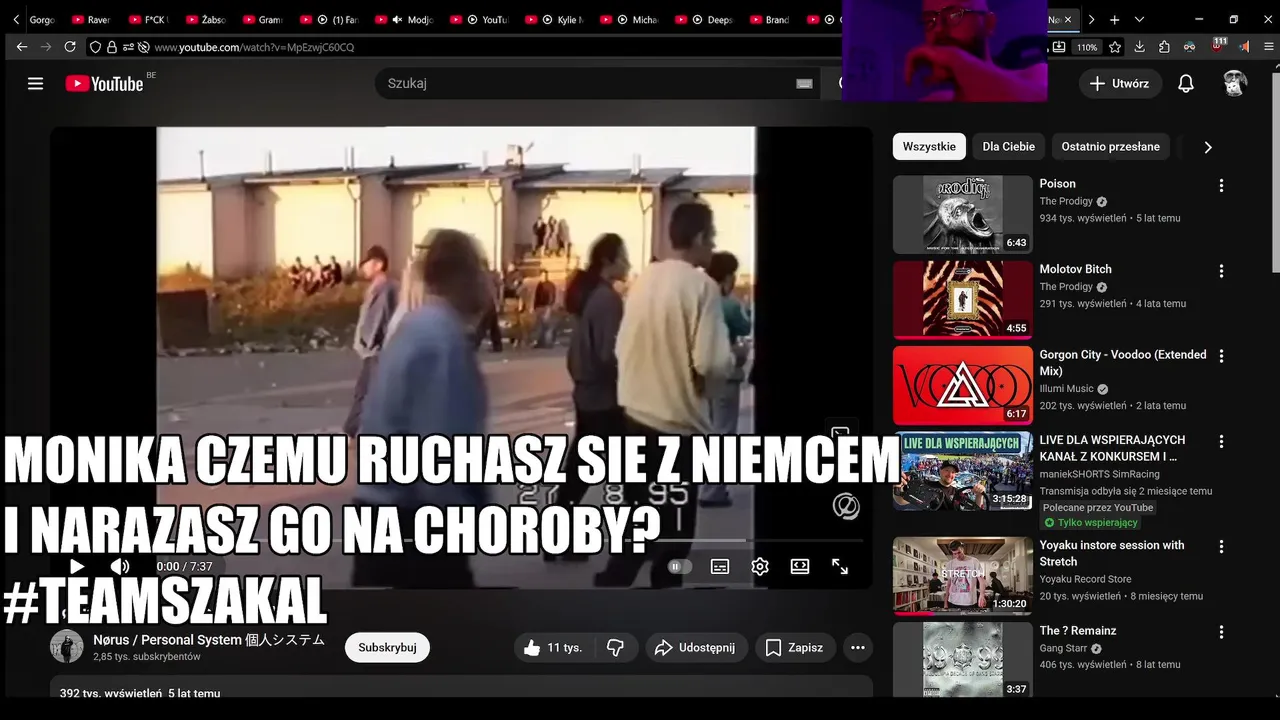
Task: Reload the current page
Action: click(x=70, y=47)
